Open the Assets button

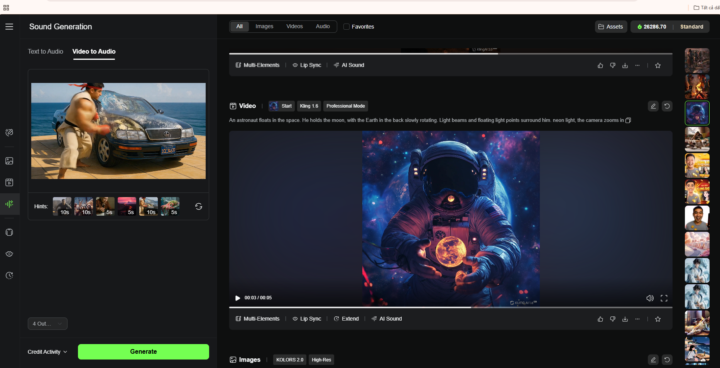(611, 27)
